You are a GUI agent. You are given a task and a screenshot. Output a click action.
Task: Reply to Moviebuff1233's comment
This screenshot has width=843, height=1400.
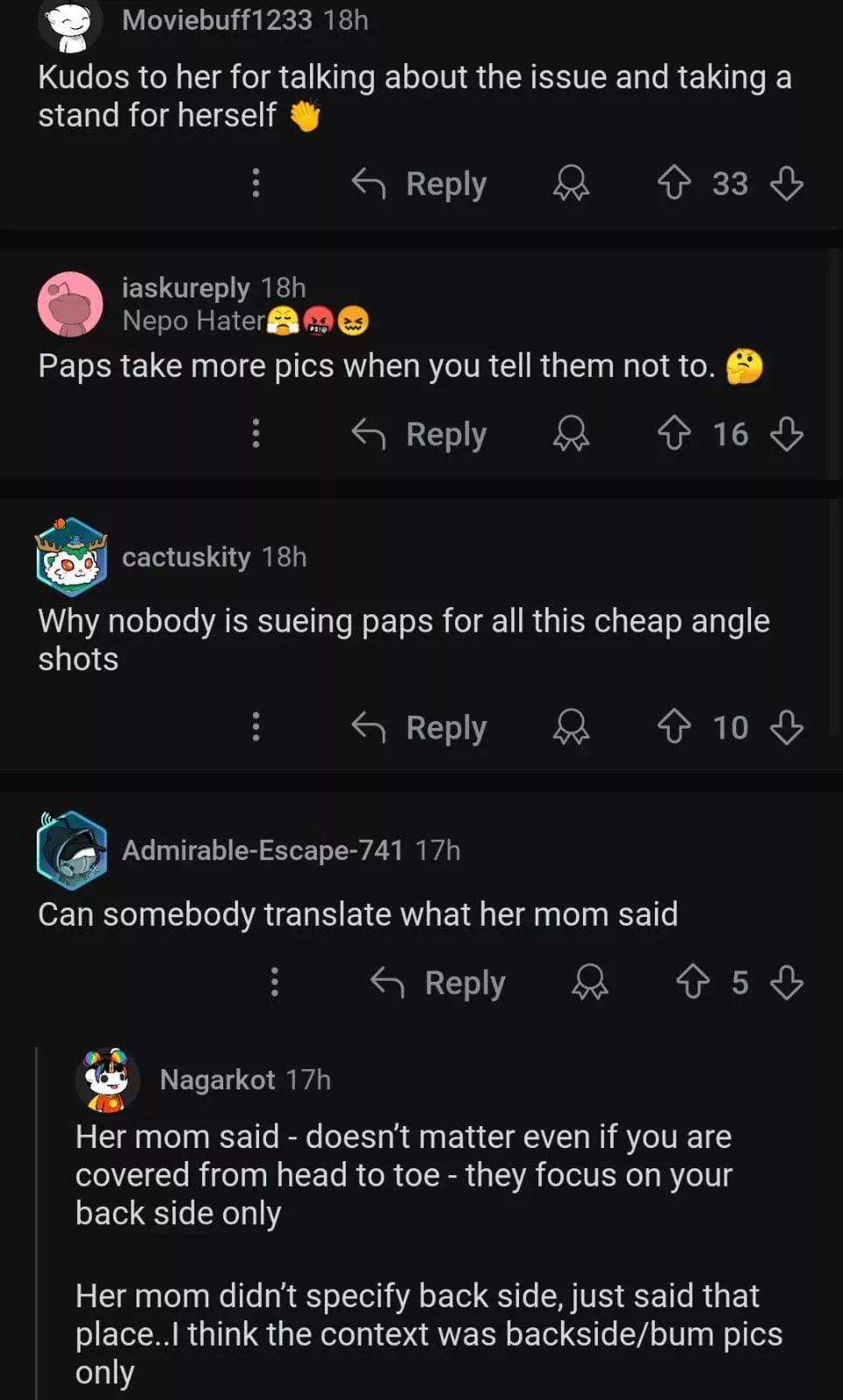(419, 184)
